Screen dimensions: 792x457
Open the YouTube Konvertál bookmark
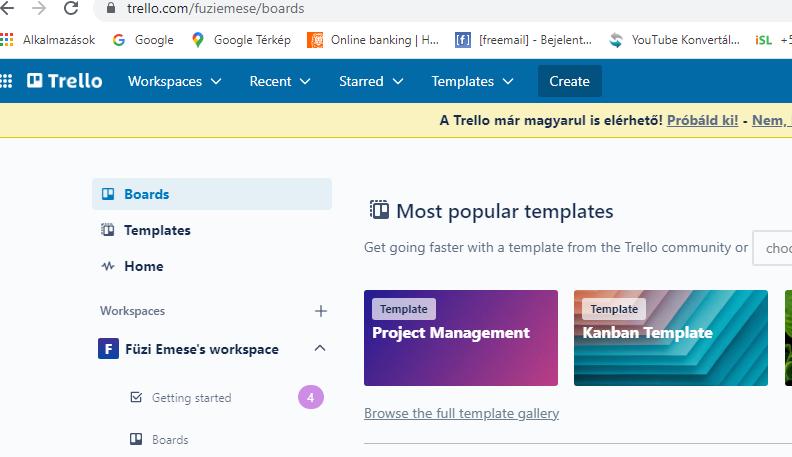tap(674, 40)
